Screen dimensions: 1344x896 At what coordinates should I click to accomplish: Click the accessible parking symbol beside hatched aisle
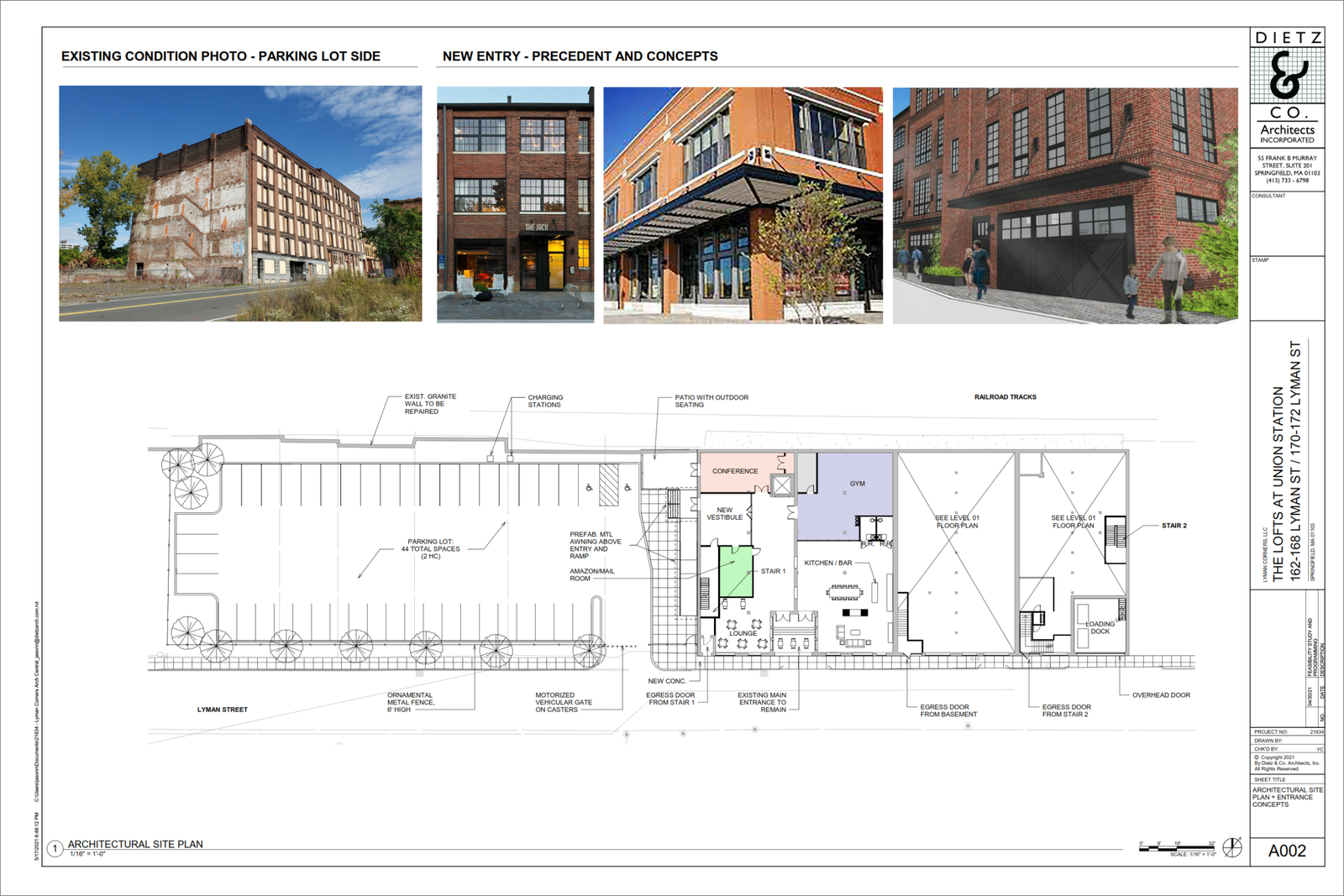point(589,487)
